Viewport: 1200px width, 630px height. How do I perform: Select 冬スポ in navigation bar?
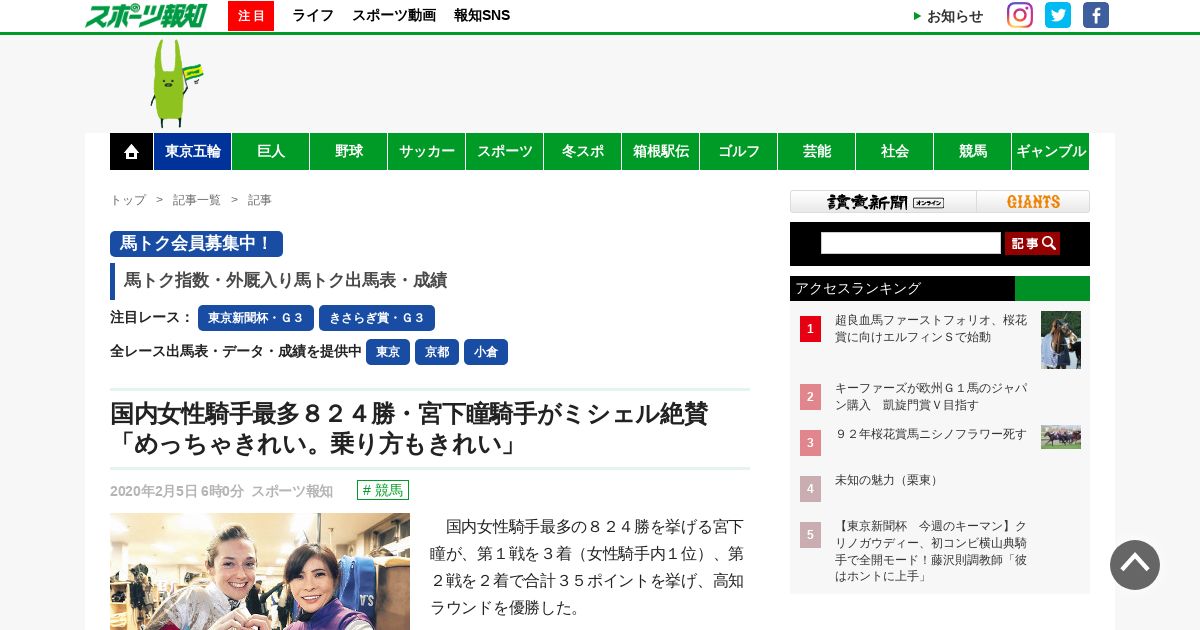point(583,151)
